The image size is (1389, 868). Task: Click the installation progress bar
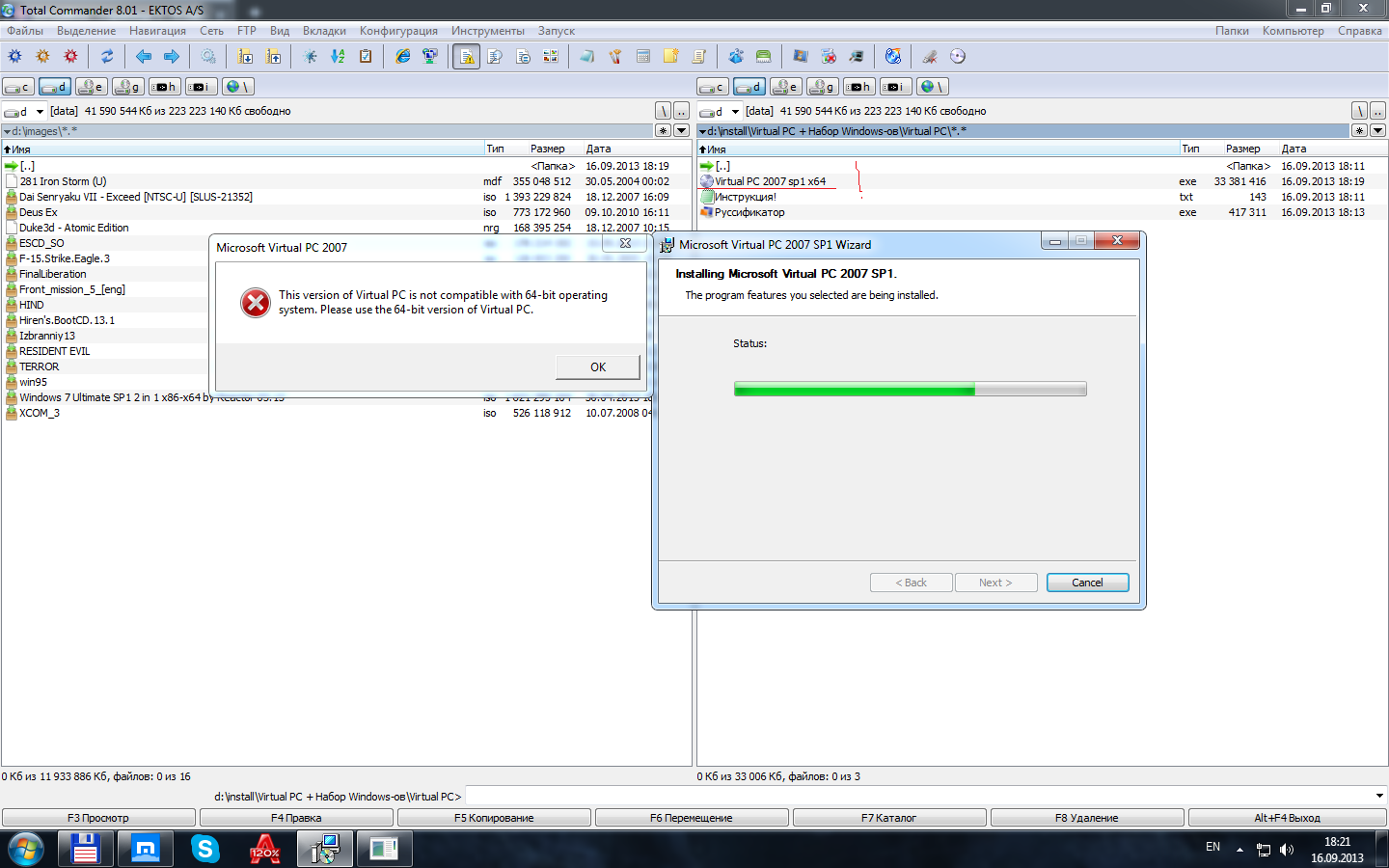(911, 389)
